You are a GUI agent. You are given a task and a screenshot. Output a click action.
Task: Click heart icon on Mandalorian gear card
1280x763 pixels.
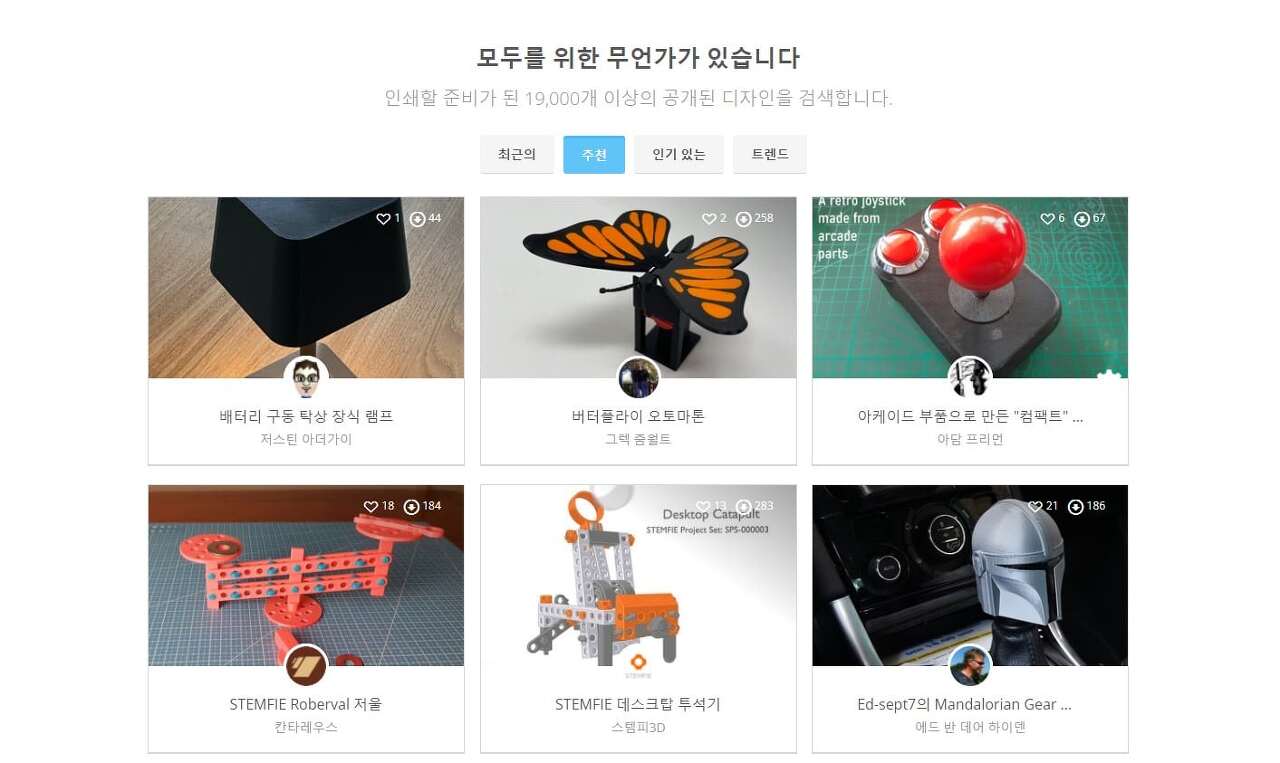(x=1035, y=507)
